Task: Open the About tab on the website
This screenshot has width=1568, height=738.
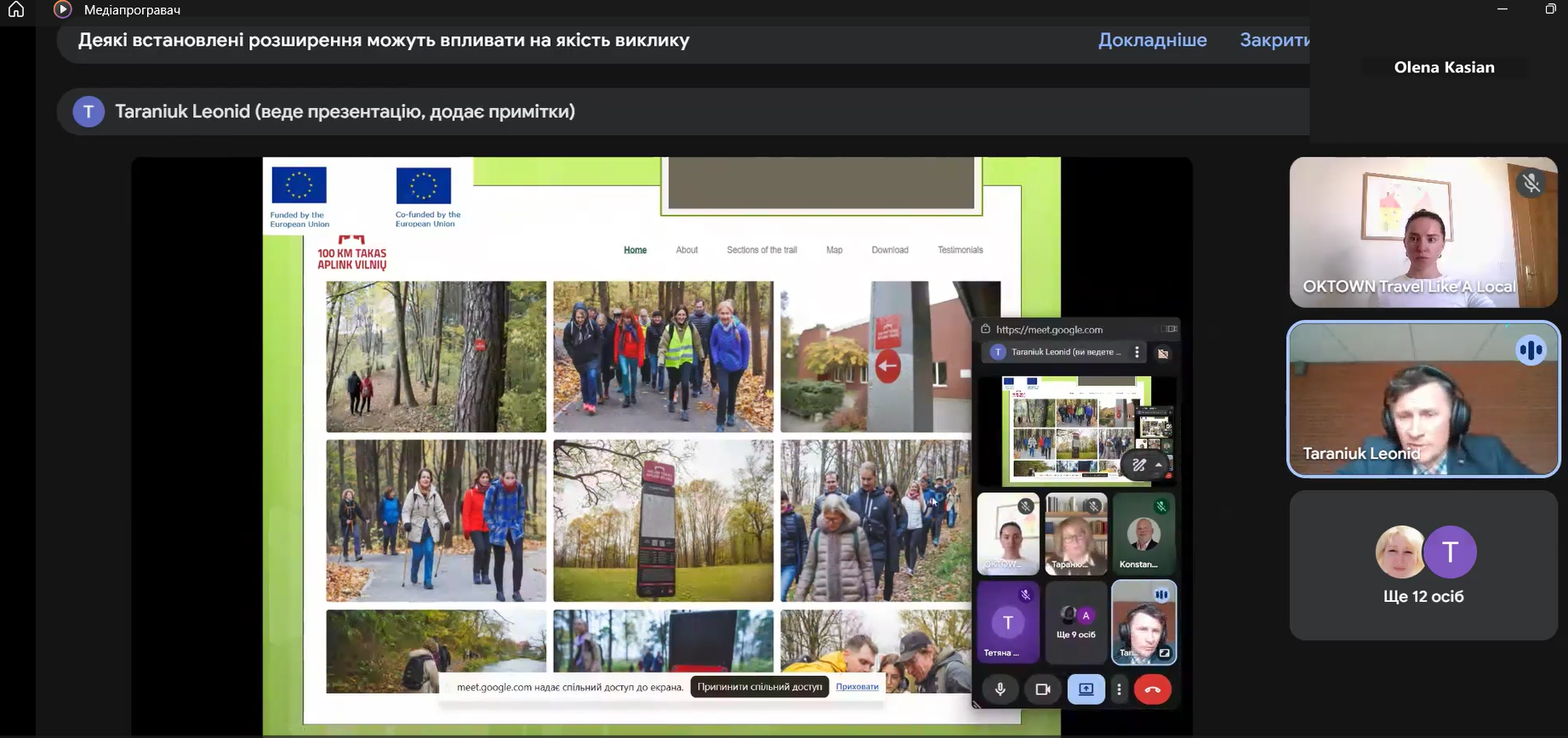Action: [x=687, y=250]
